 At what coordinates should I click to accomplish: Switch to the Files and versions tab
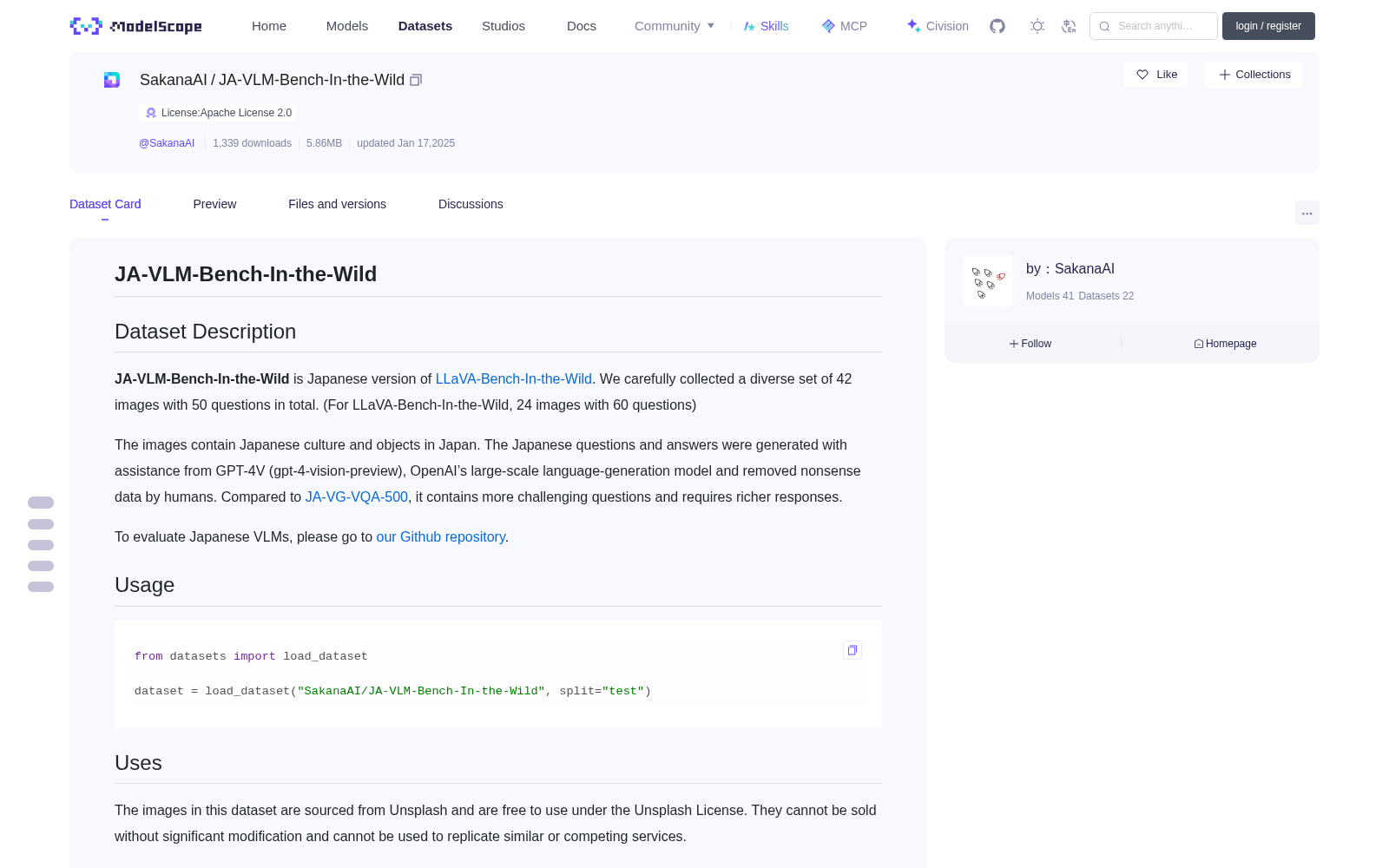(337, 204)
